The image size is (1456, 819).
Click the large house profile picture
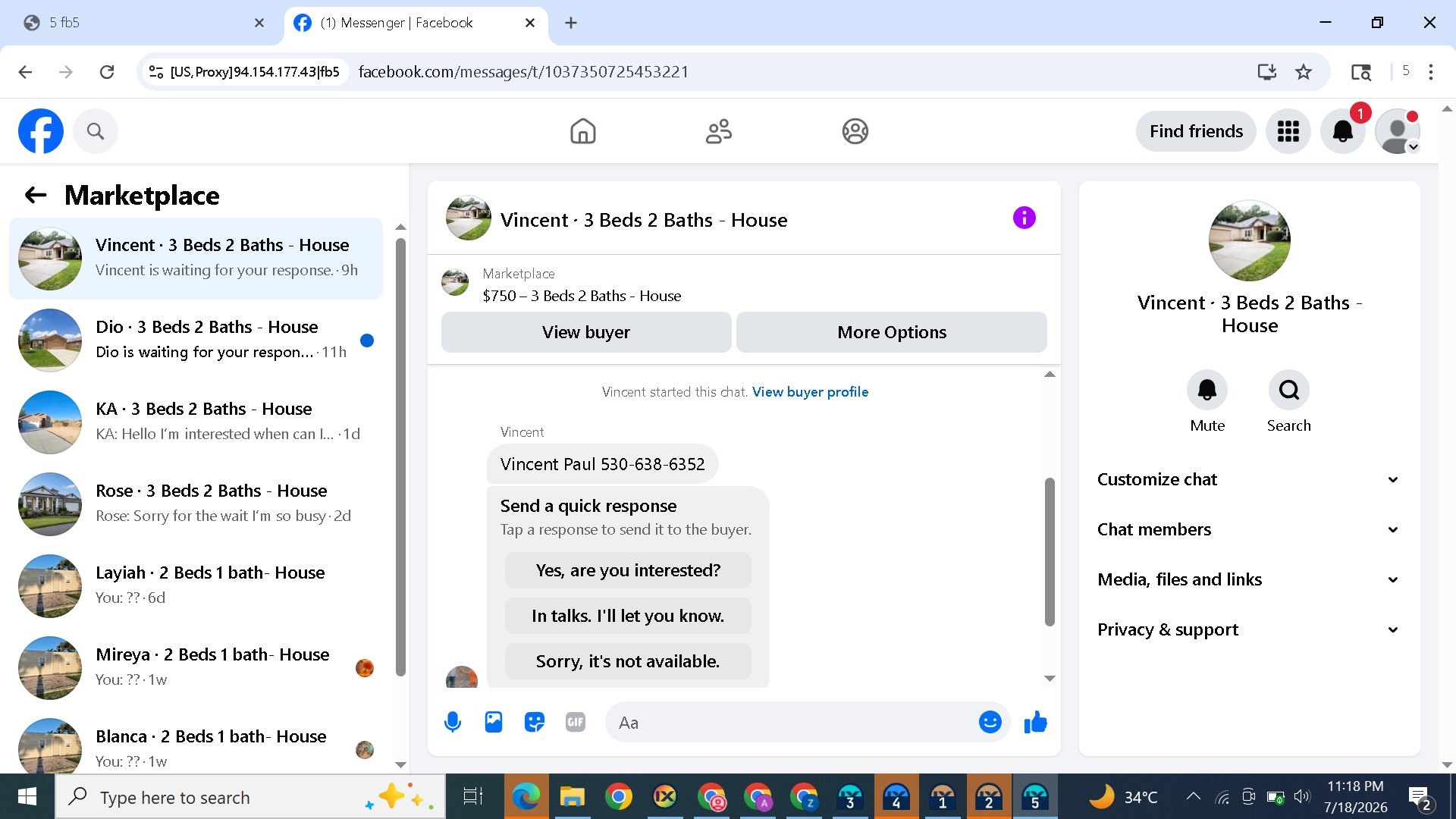(x=1250, y=240)
